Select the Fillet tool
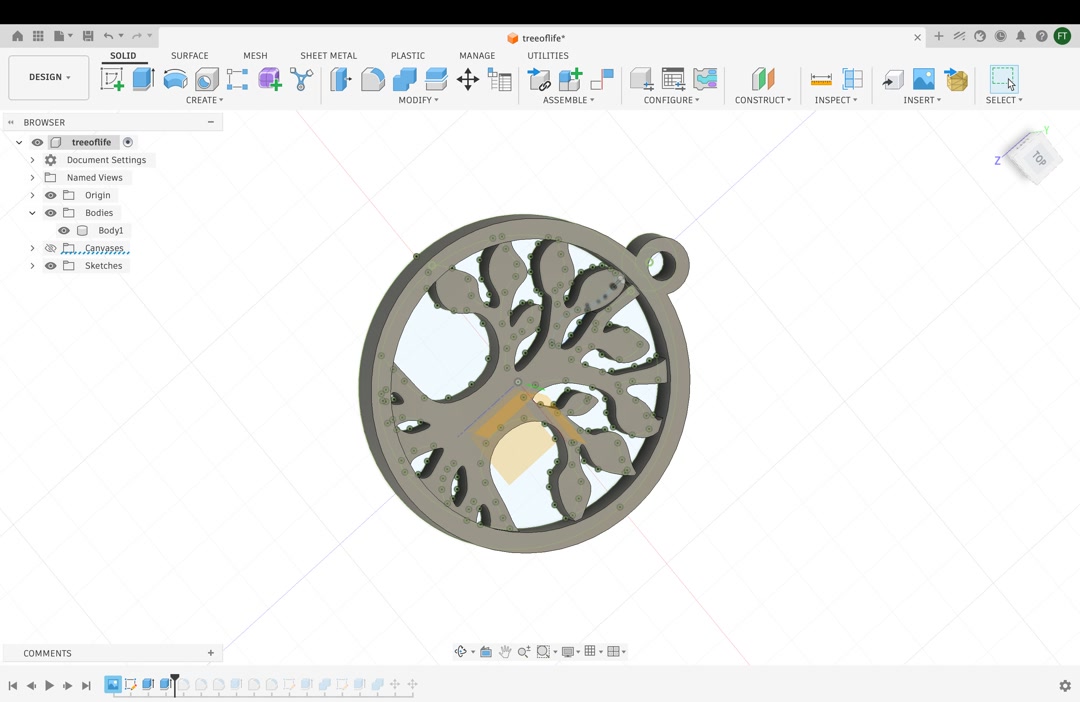The image size is (1080, 702). point(373,79)
